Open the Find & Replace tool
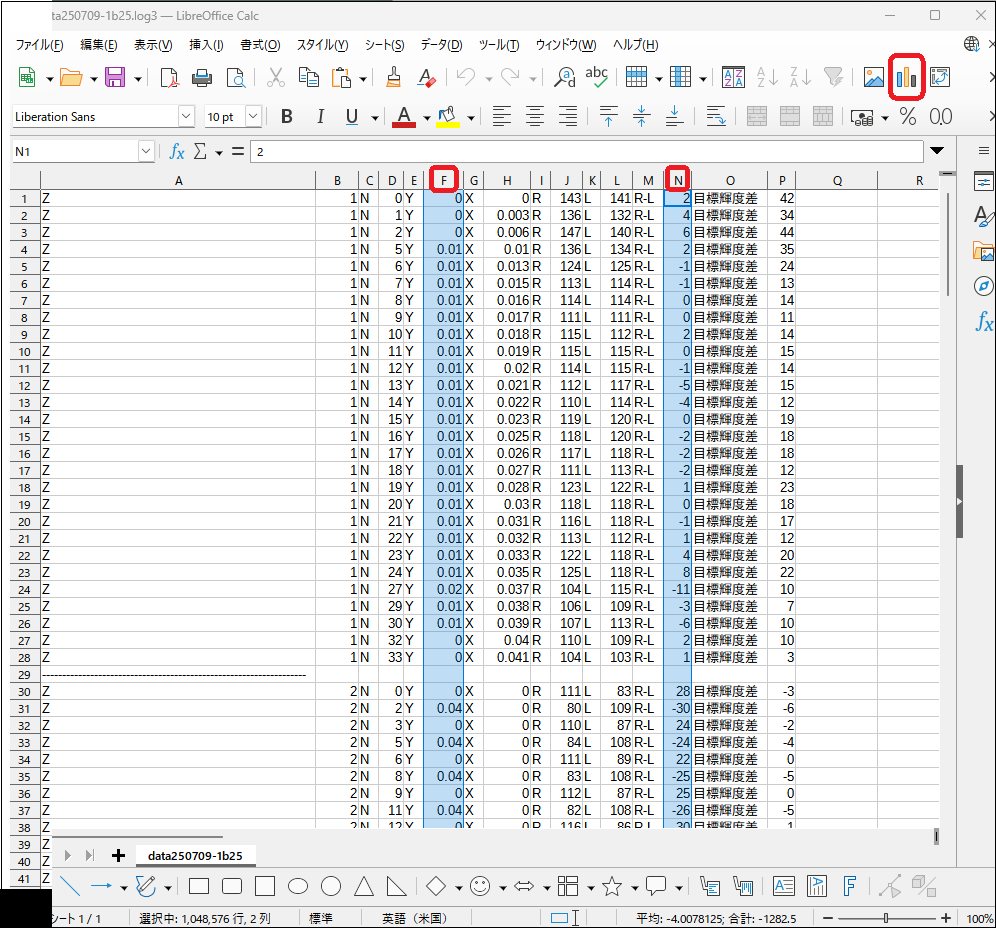 point(565,77)
